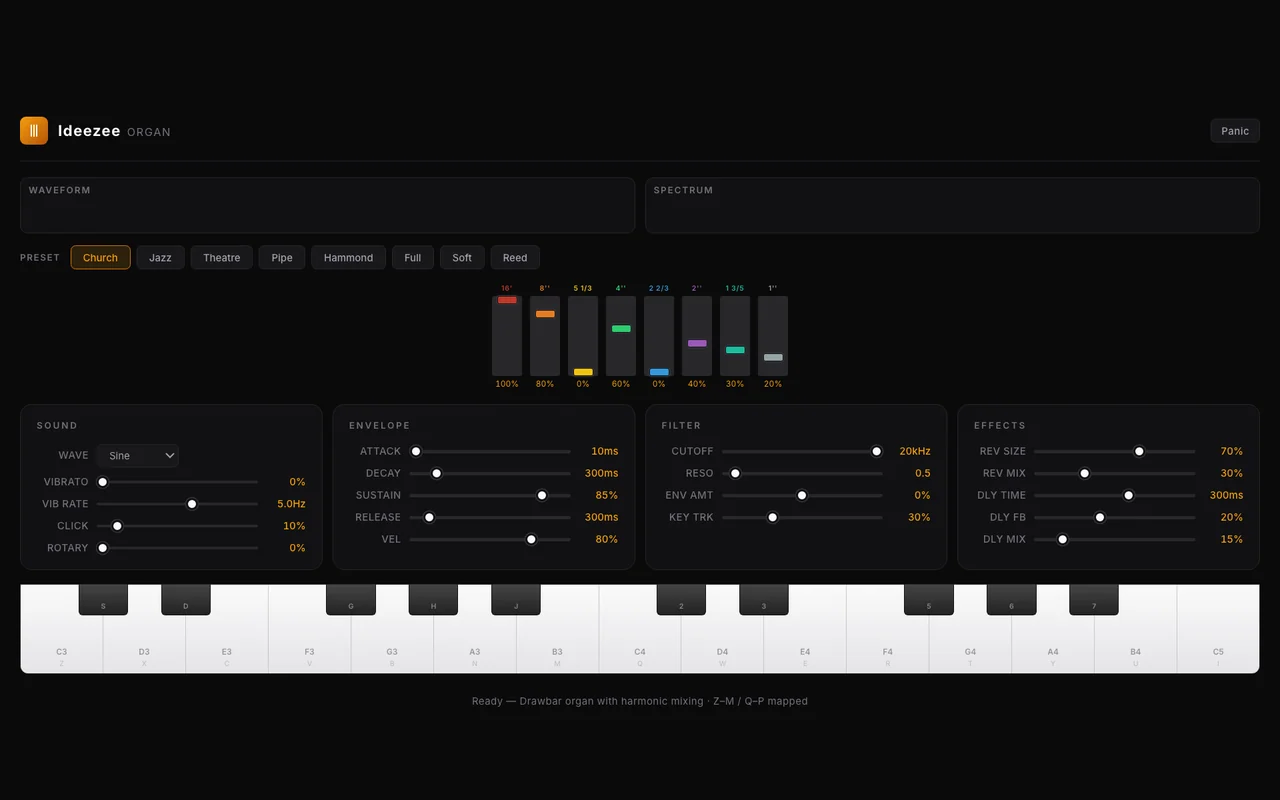Click the VIB RATE slider knob
Screen dimensions: 1280x800
pyautogui.click(x=192, y=504)
